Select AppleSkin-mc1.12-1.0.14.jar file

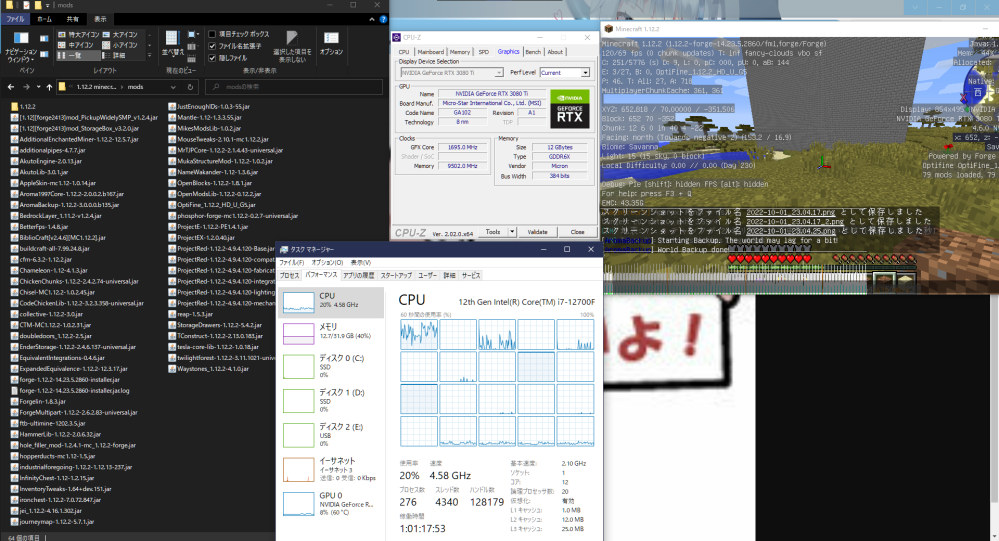[x=54, y=183]
